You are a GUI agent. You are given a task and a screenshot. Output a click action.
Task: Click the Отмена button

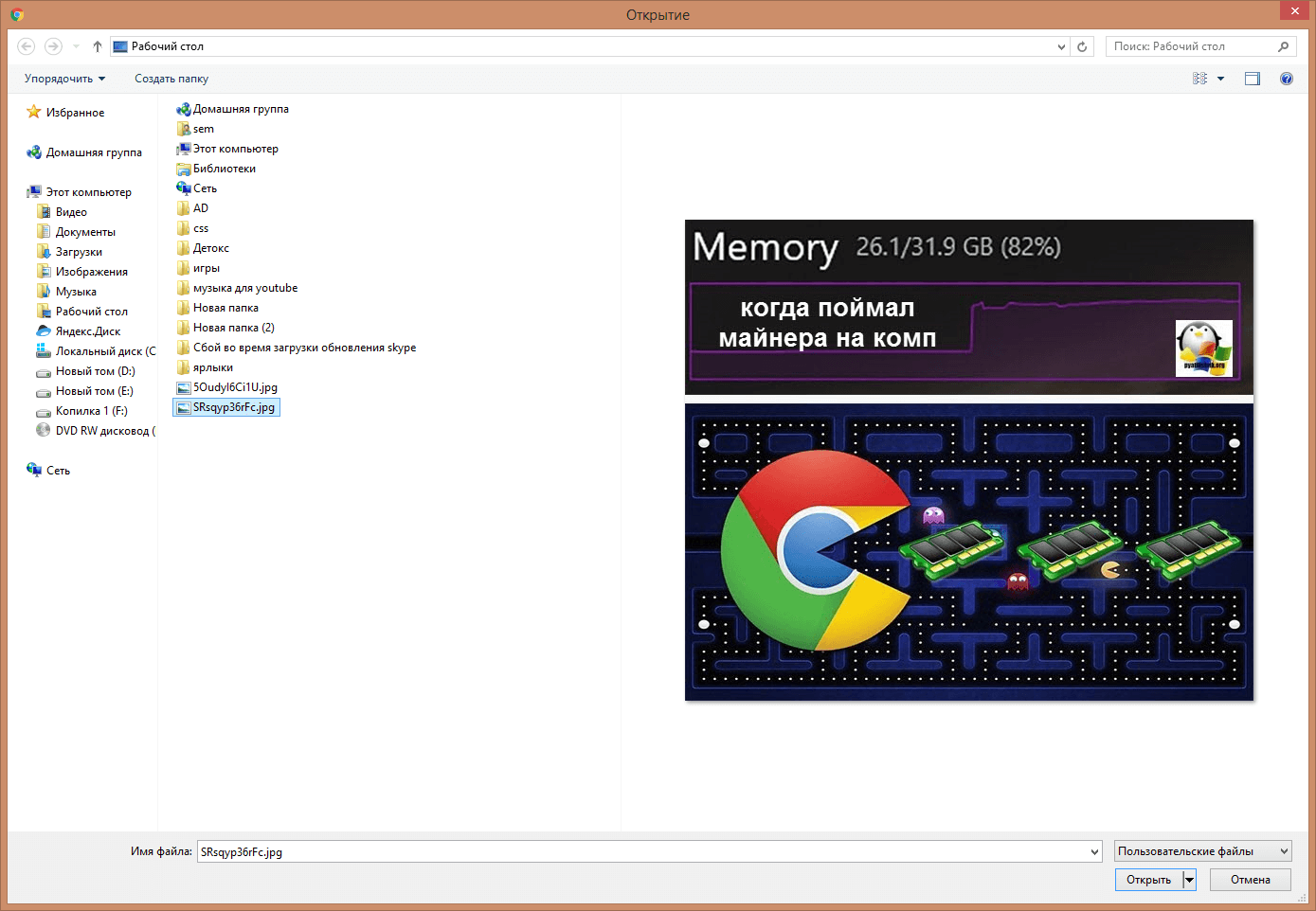tap(1251, 880)
